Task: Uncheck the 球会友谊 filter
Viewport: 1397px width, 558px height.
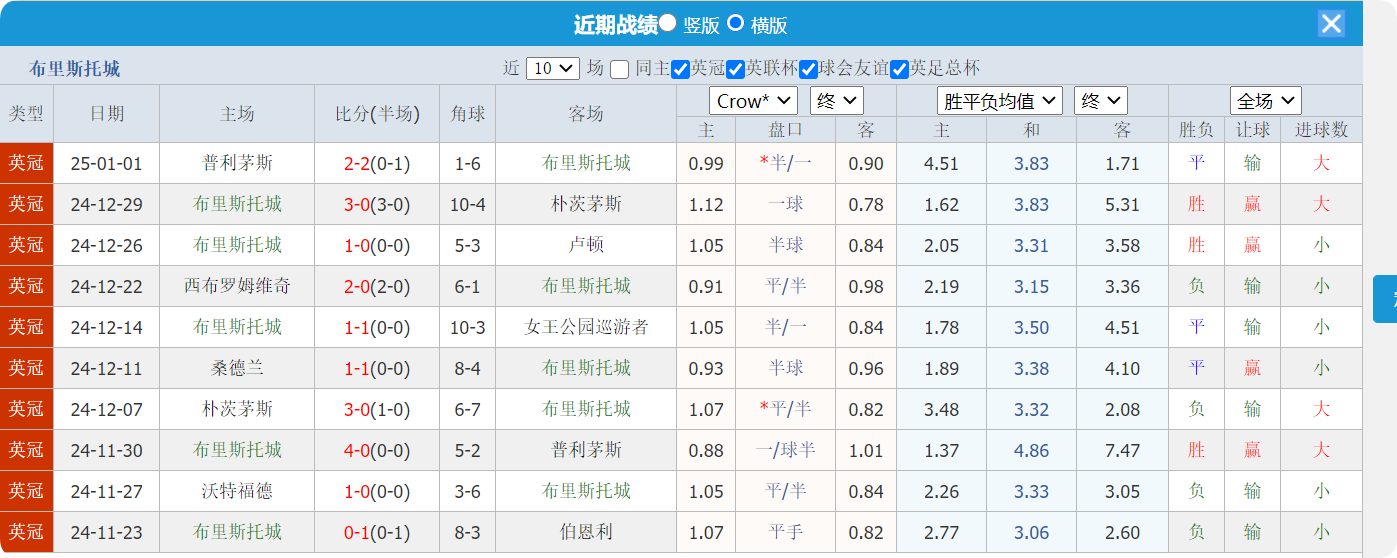Action: (x=809, y=70)
